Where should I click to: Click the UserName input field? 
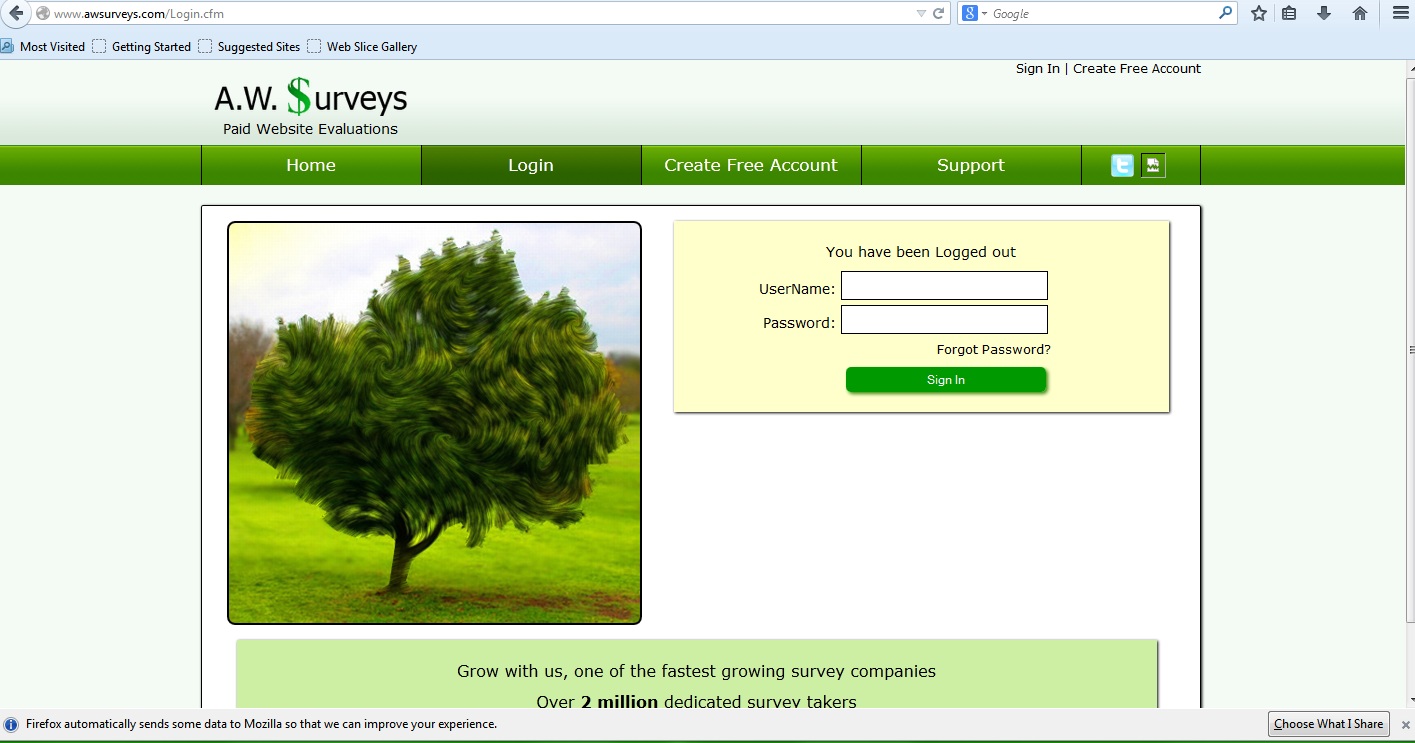click(x=944, y=286)
